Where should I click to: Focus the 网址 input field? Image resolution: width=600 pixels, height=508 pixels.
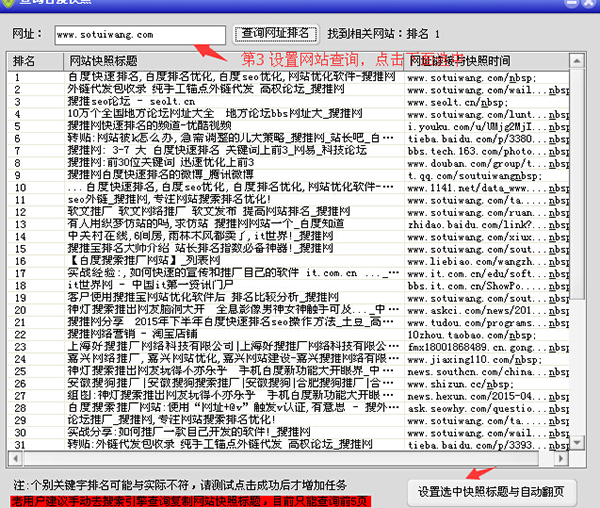(140, 35)
